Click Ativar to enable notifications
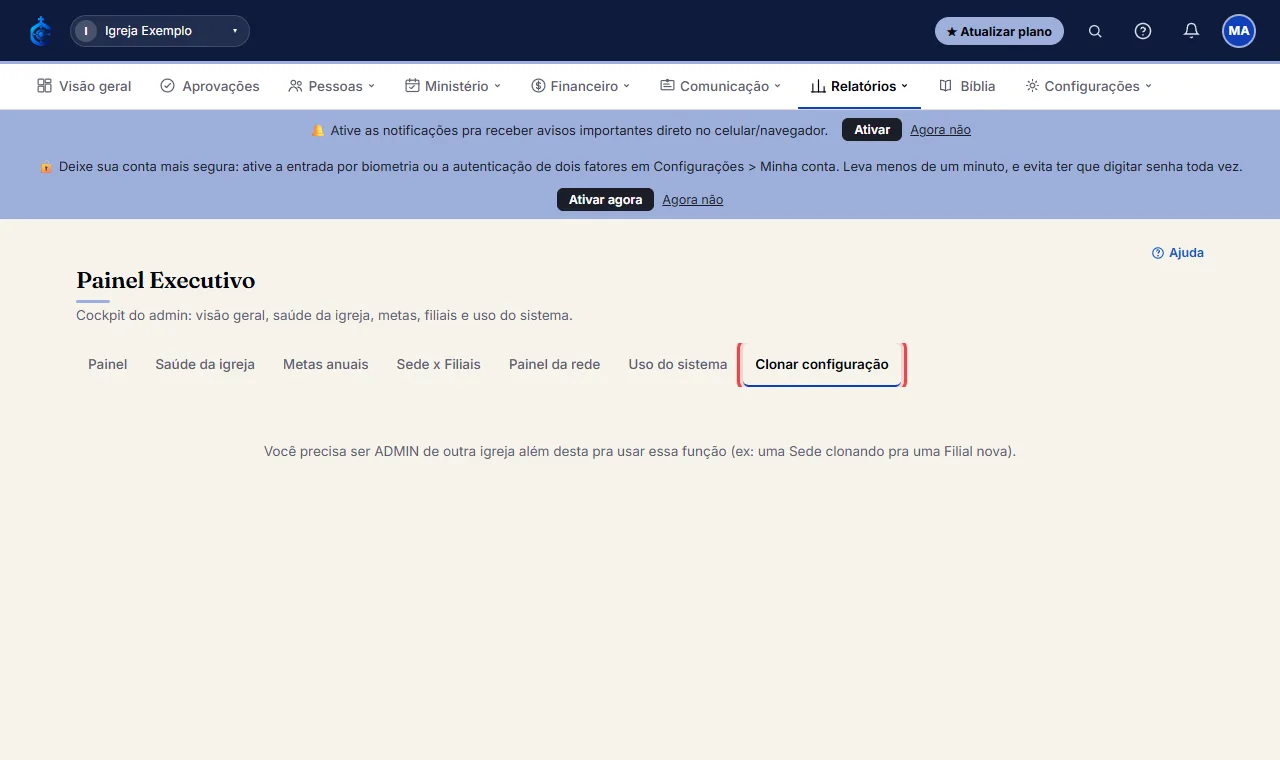The width and height of the screenshot is (1280, 760). click(872, 130)
